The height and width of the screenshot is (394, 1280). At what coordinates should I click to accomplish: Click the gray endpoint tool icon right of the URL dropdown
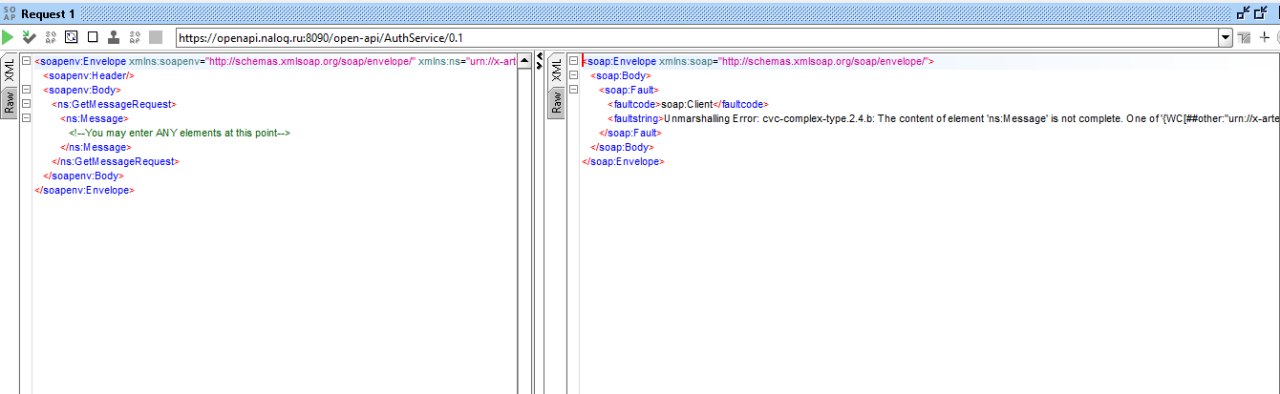pyautogui.click(x=1245, y=37)
